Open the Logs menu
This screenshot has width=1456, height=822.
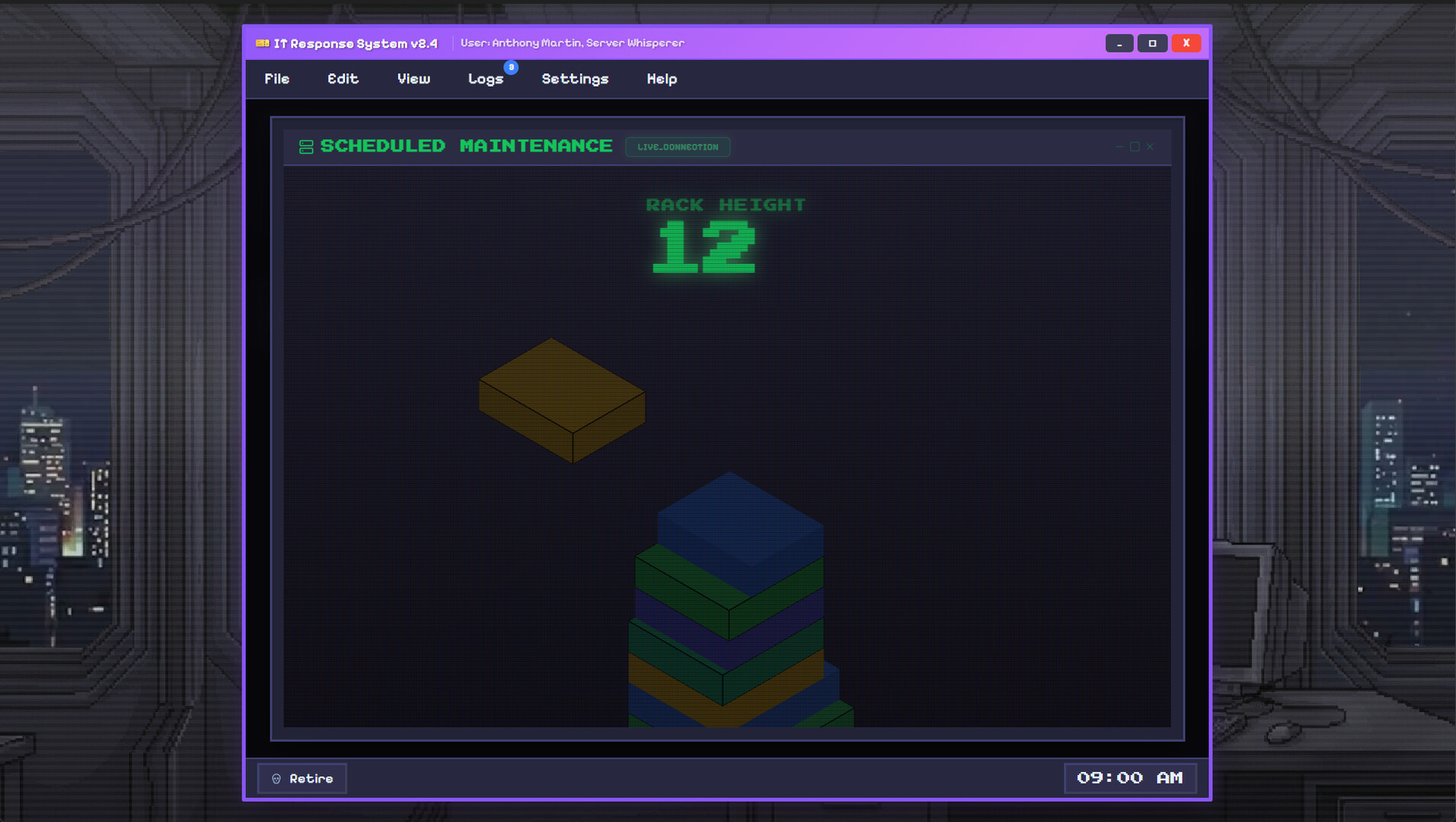tap(486, 79)
